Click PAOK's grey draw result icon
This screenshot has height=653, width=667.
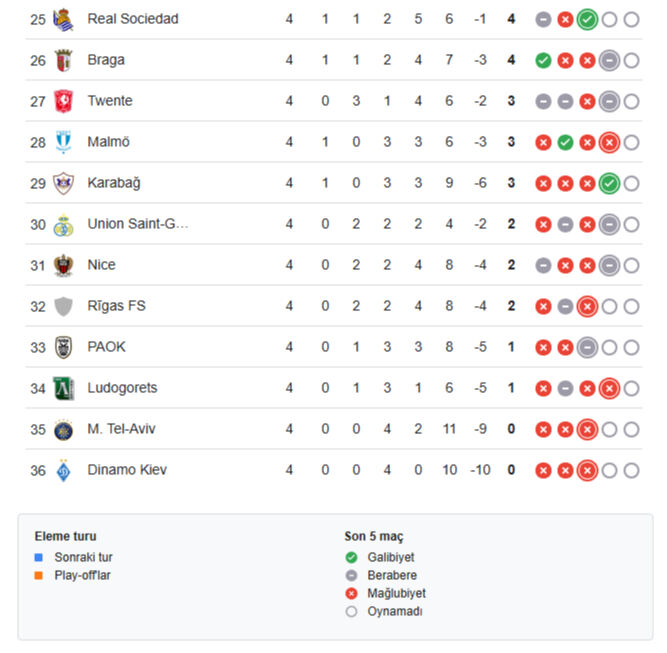pyautogui.click(x=587, y=347)
